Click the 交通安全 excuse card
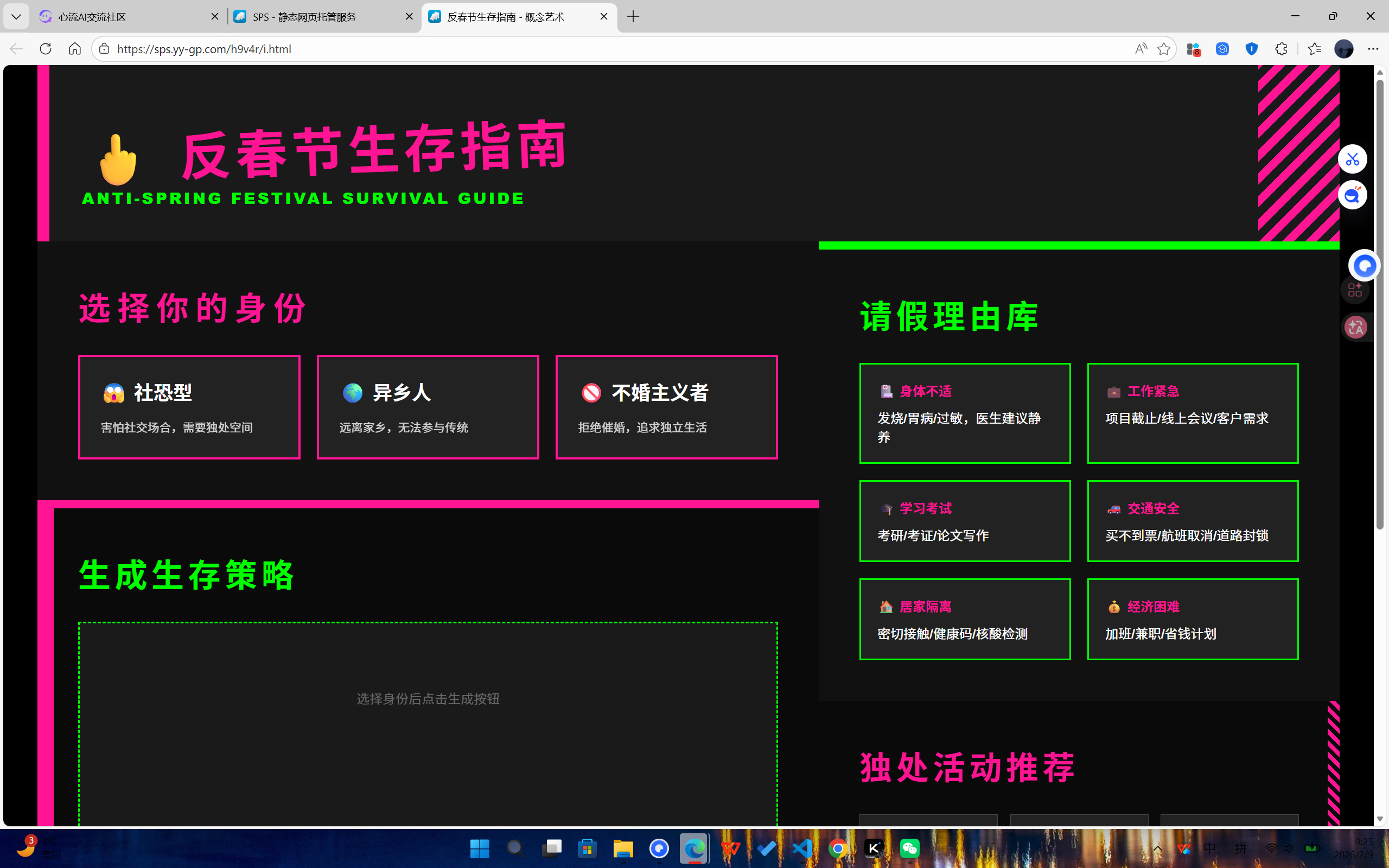The height and width of the screenshot is (868, 1389). click(1192, 521)
